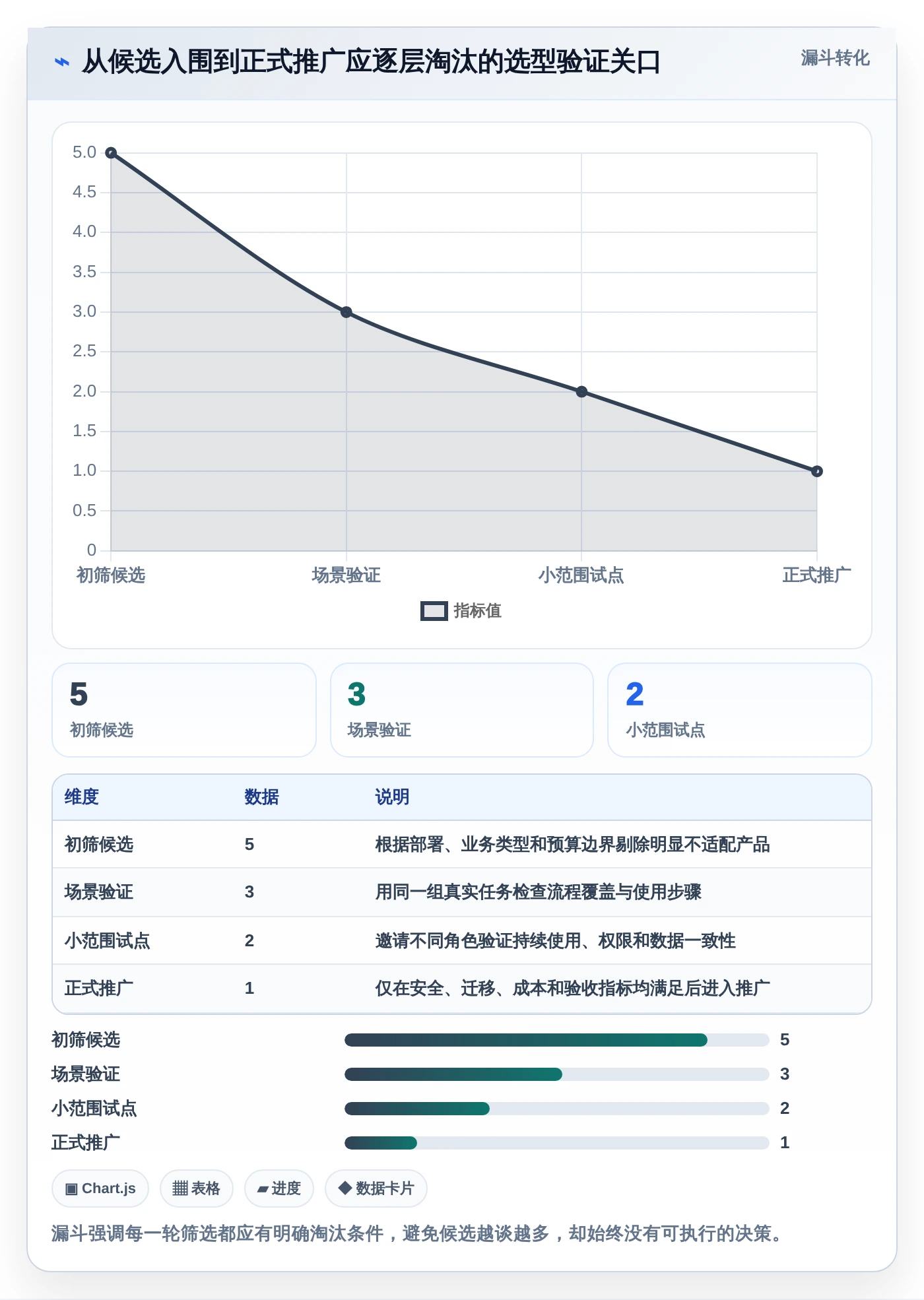
Task: Select the 场景验证 table row cell
Action: click(x=99, y=892)
